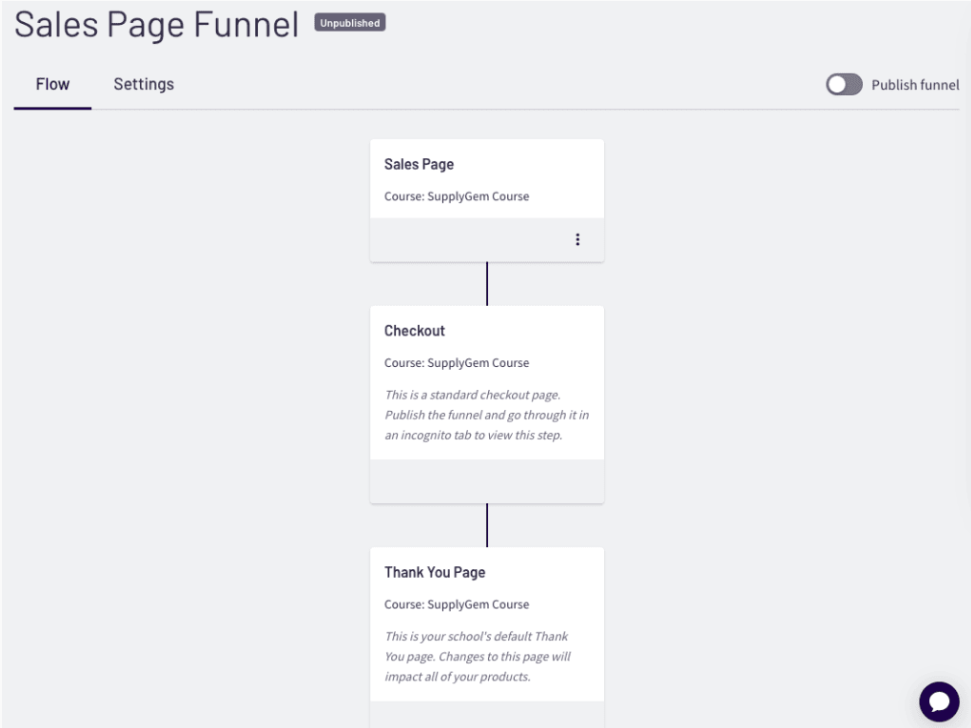Select the Thank You Page card
971x728 pixels.
pyautogui.click(x=487, y=620)
